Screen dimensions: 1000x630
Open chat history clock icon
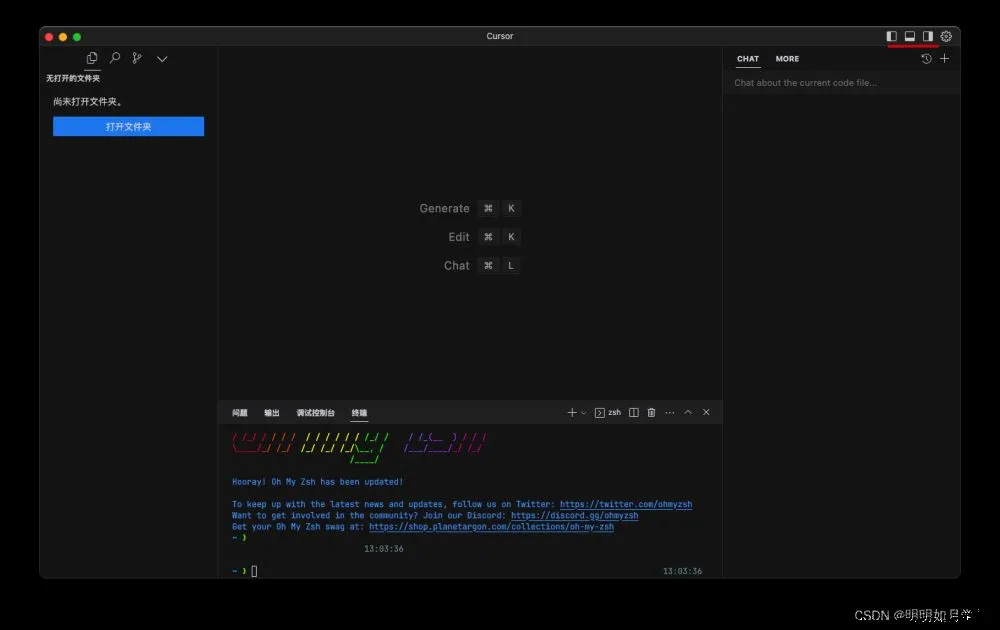pos(926,59)
